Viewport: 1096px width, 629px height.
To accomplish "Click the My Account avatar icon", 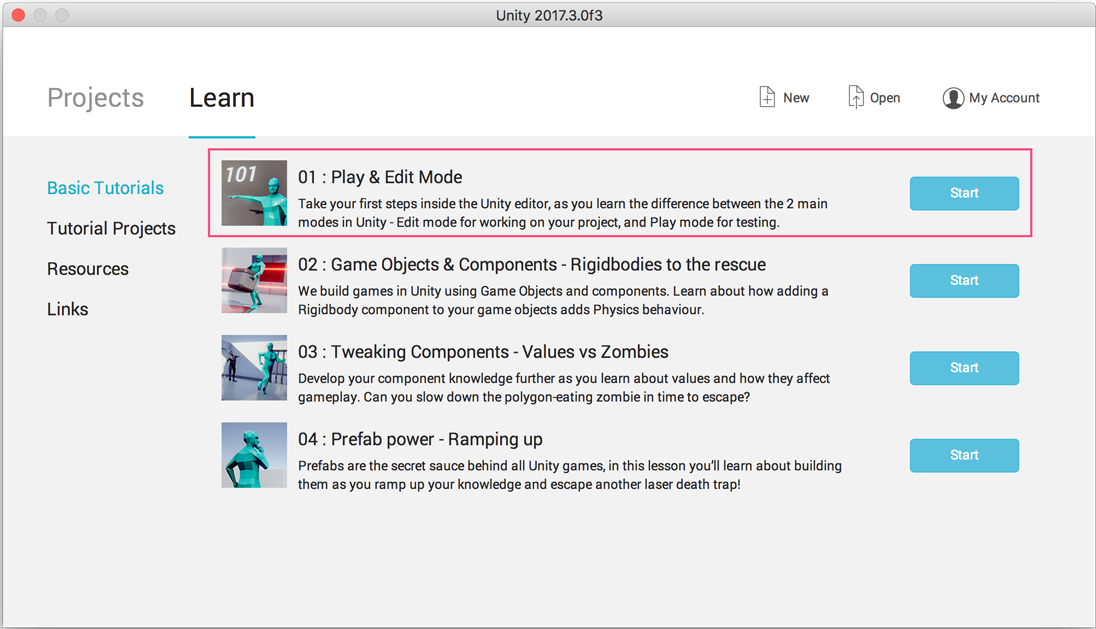I will click(953, 98).
